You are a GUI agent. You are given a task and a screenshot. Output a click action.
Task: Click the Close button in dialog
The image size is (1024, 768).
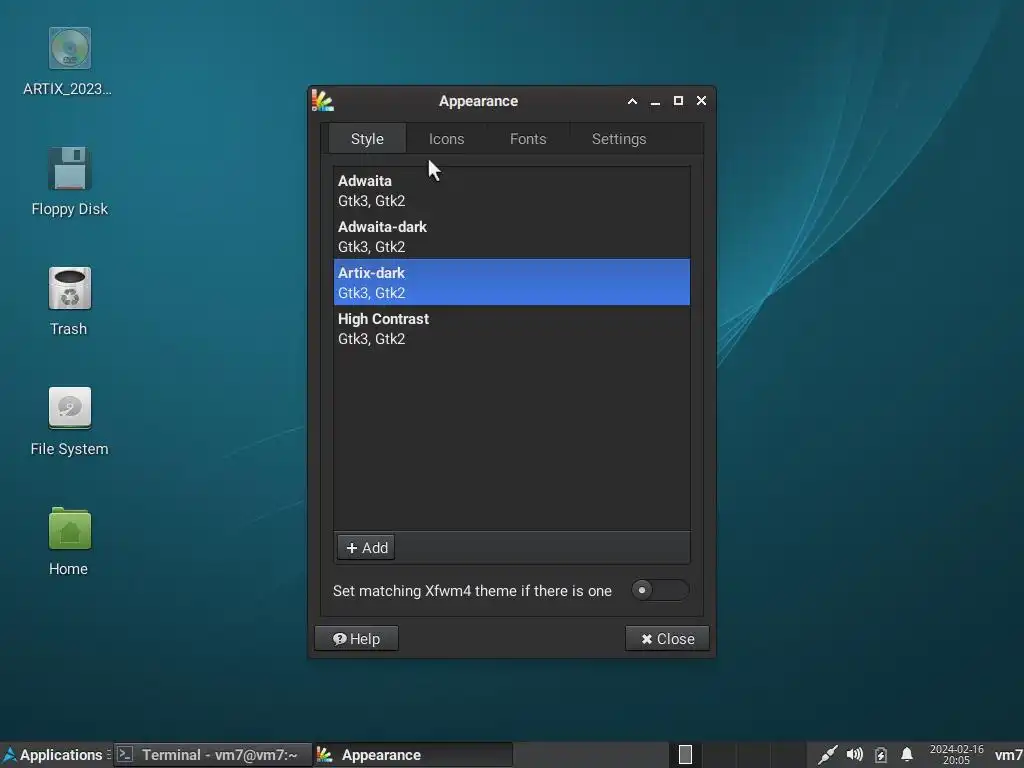click(x=667, y=638)
